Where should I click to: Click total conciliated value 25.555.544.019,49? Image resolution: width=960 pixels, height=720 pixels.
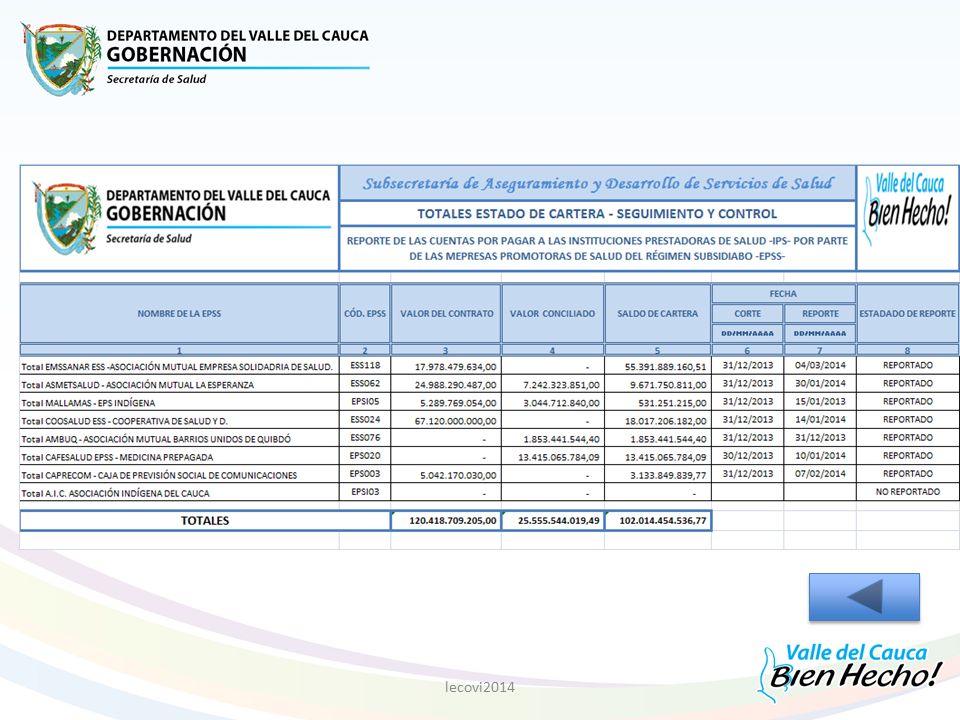(x=552, y=521)
